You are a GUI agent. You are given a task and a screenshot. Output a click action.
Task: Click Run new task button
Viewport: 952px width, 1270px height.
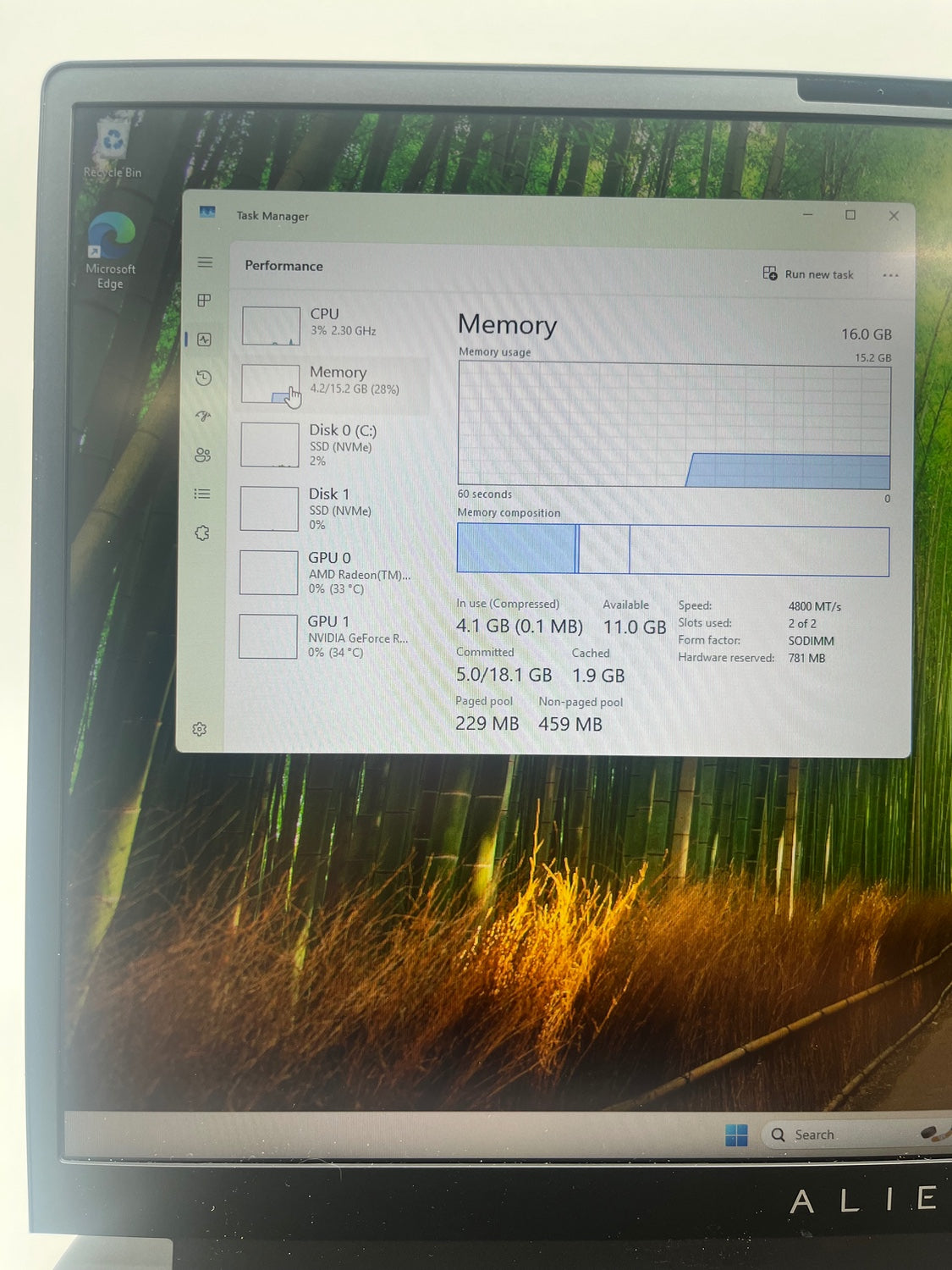pyautogui.click(x=808, y=273)
